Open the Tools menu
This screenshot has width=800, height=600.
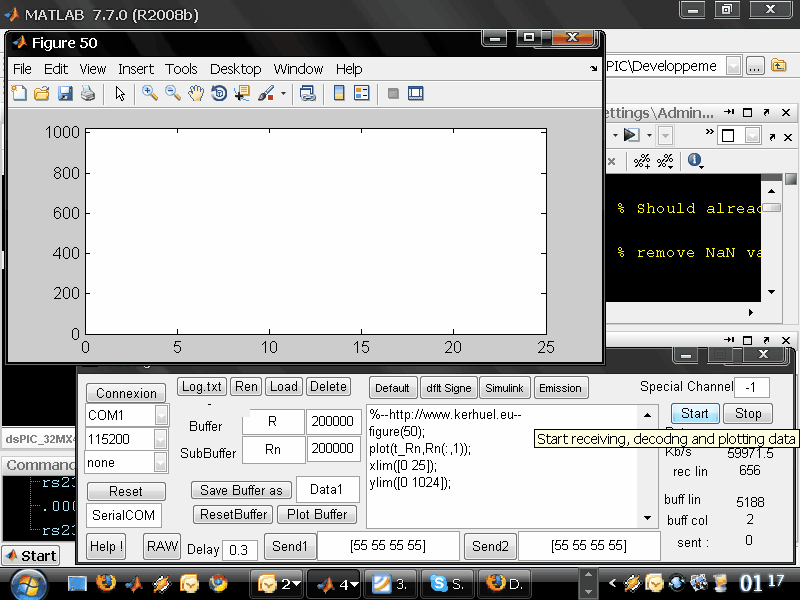[x=181, y=69]
